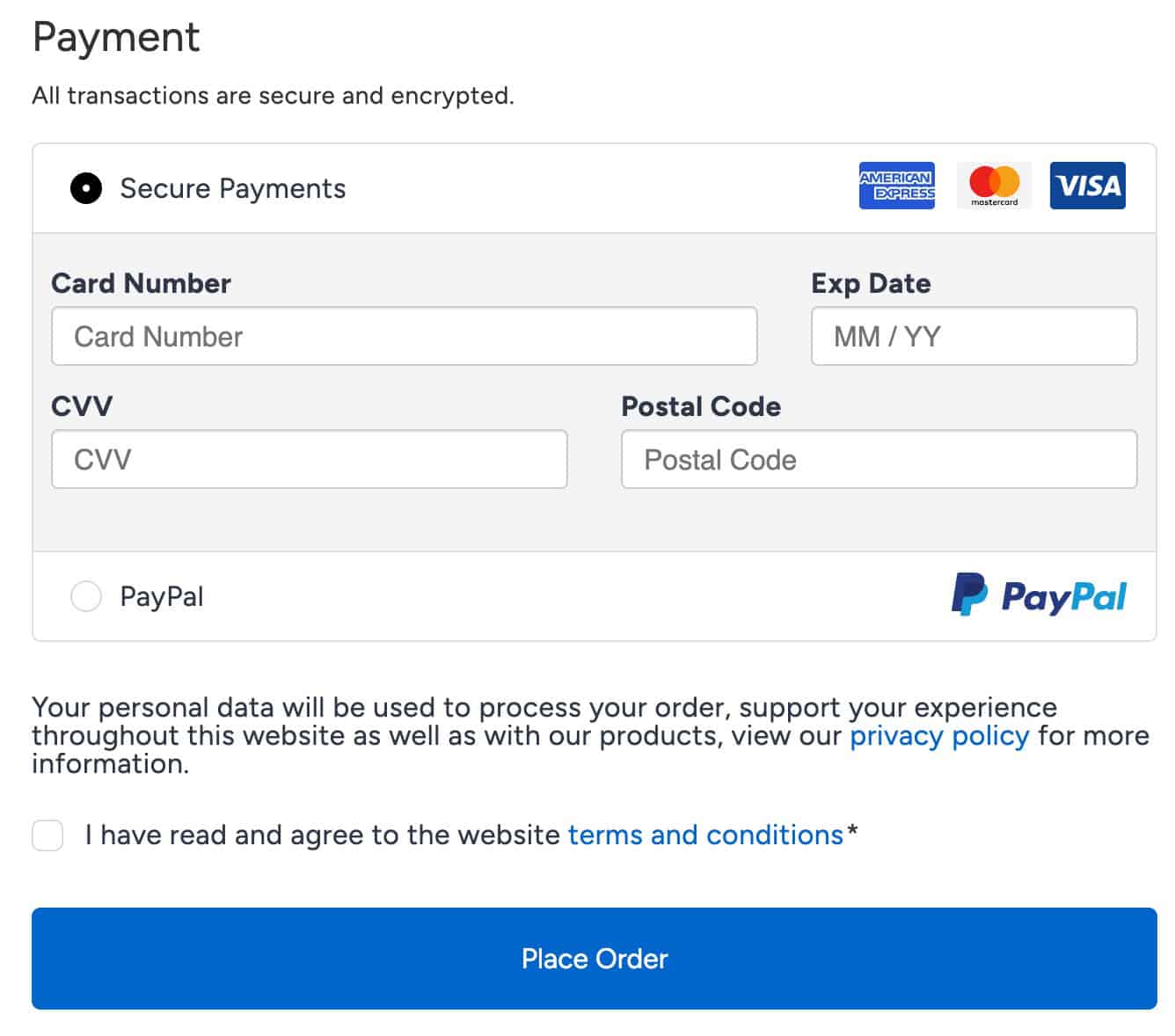1175x1036 pixels.
Task: Click the American Express card icon
Action: (x=896, y=186)
